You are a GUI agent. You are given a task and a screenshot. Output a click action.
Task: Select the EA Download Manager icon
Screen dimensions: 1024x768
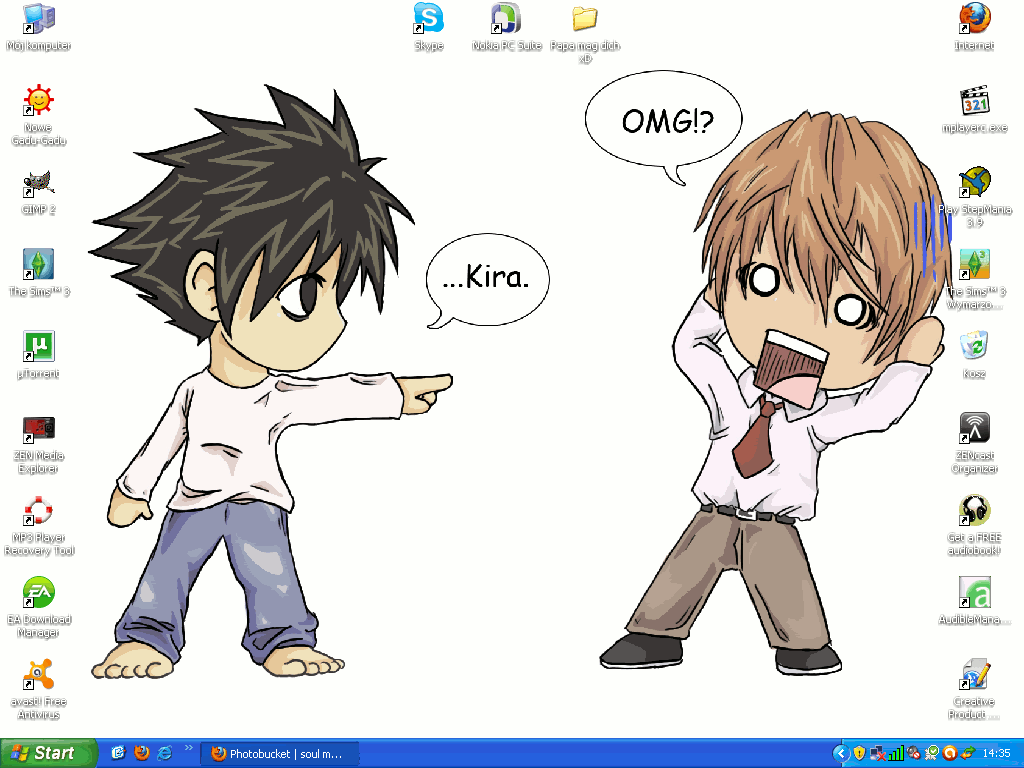click(x=38, y=592)
